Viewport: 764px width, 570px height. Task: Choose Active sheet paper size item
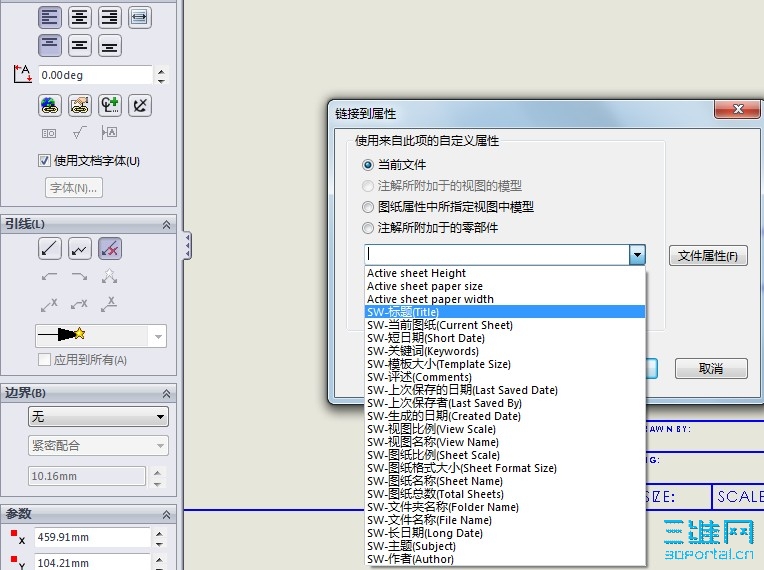[505, 286]
